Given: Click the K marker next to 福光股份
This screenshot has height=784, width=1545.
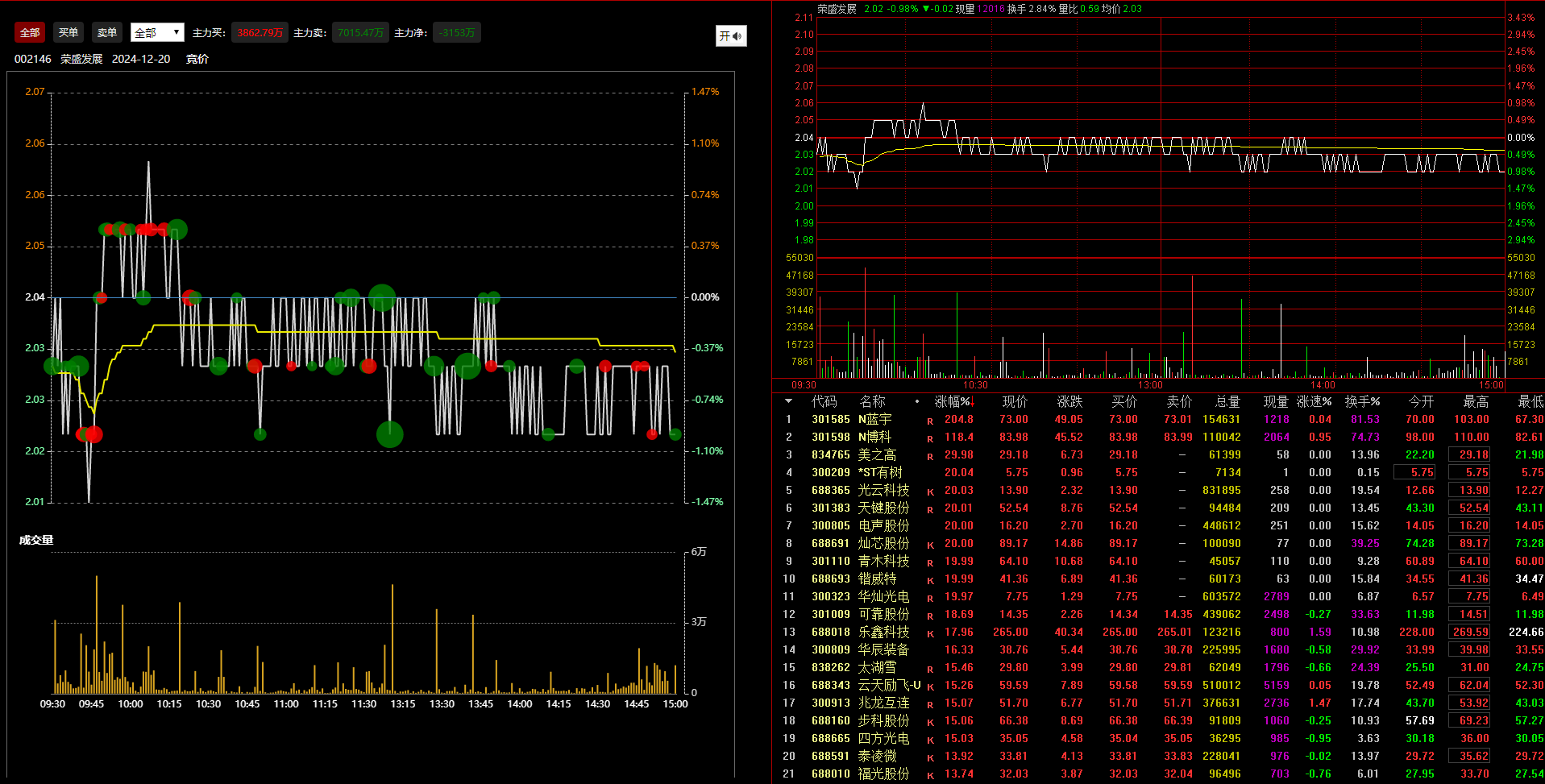Looking at the screenshot, I should pyautogui.click(x=930, y=776).
